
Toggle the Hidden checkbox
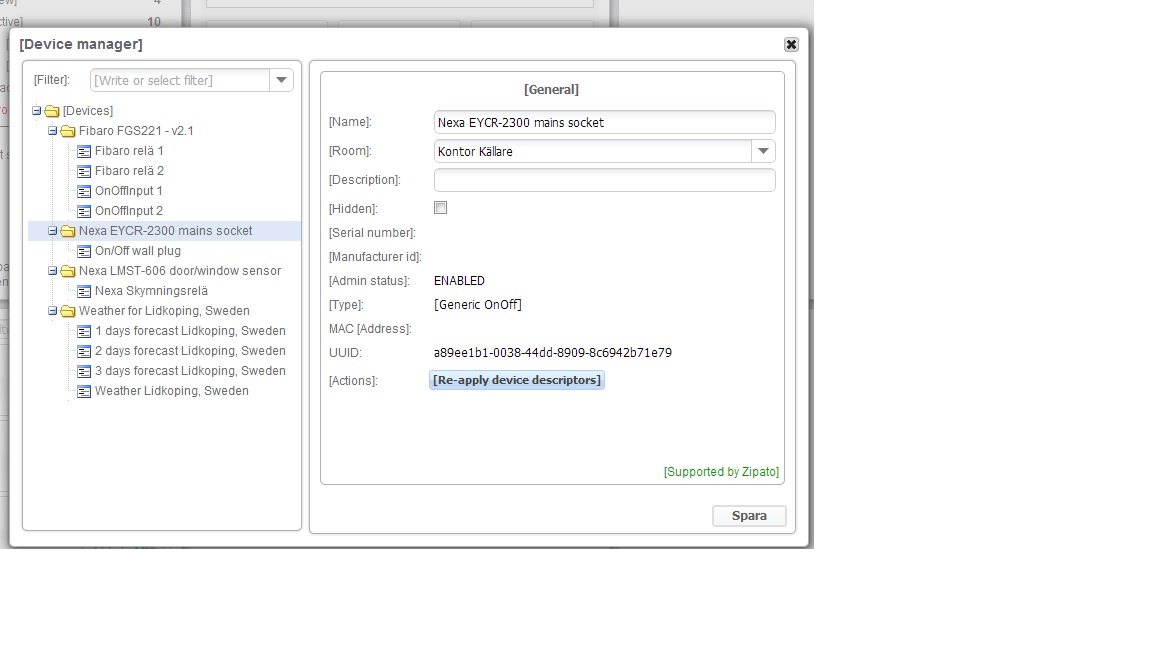[441, 208]
